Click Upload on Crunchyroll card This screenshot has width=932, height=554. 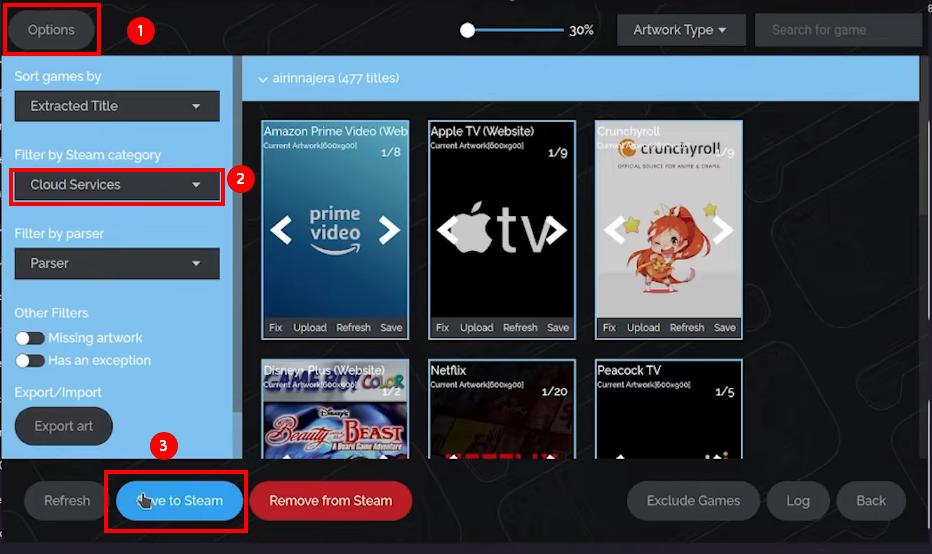[x=644, y=328]
